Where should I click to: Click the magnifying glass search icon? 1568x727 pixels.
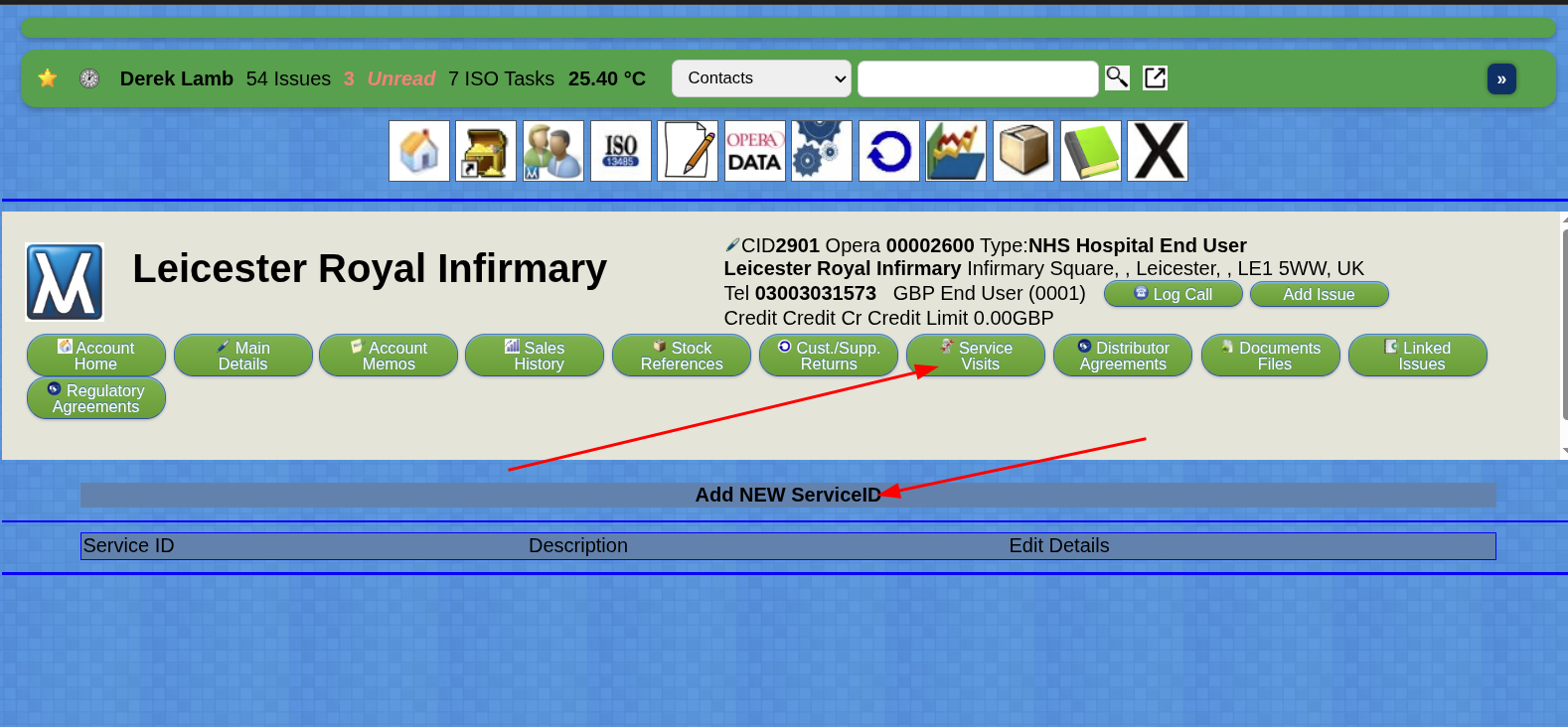tap(1117, 77)
